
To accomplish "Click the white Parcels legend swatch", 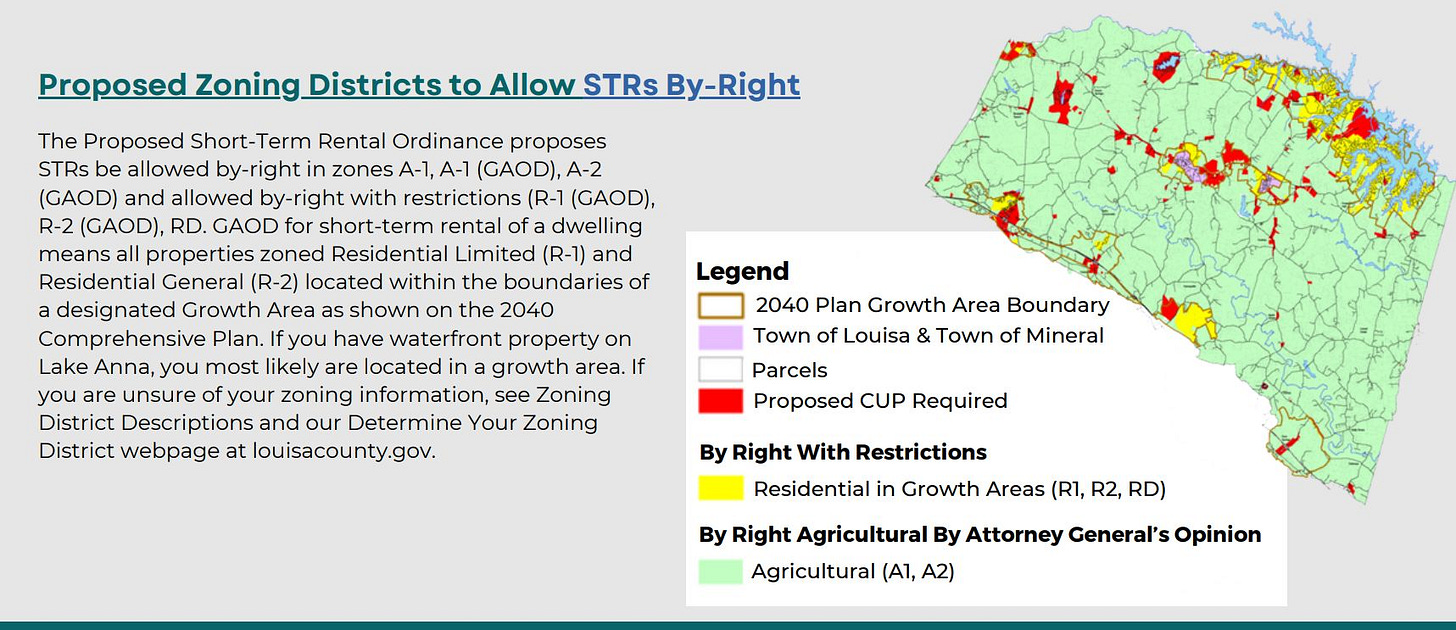I will coord(720,370).
